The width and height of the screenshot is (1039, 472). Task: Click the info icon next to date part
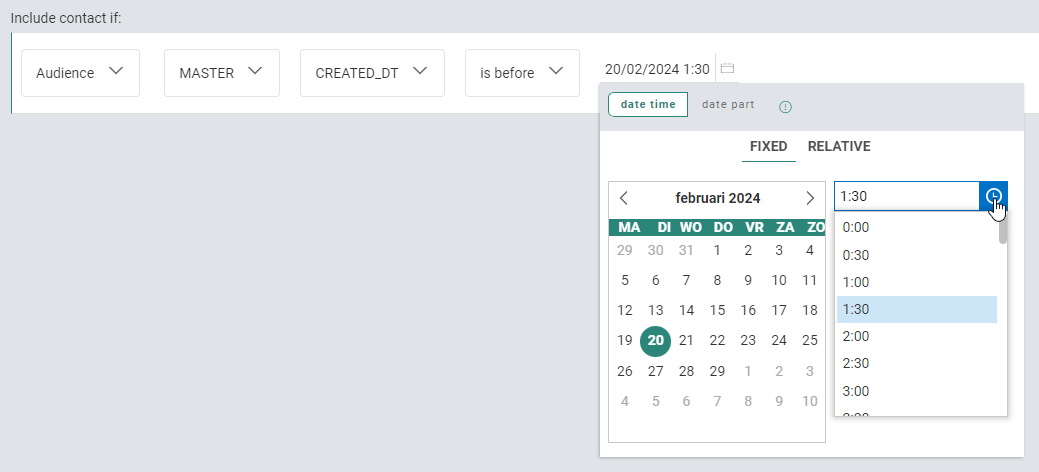(x=785, y=107)
